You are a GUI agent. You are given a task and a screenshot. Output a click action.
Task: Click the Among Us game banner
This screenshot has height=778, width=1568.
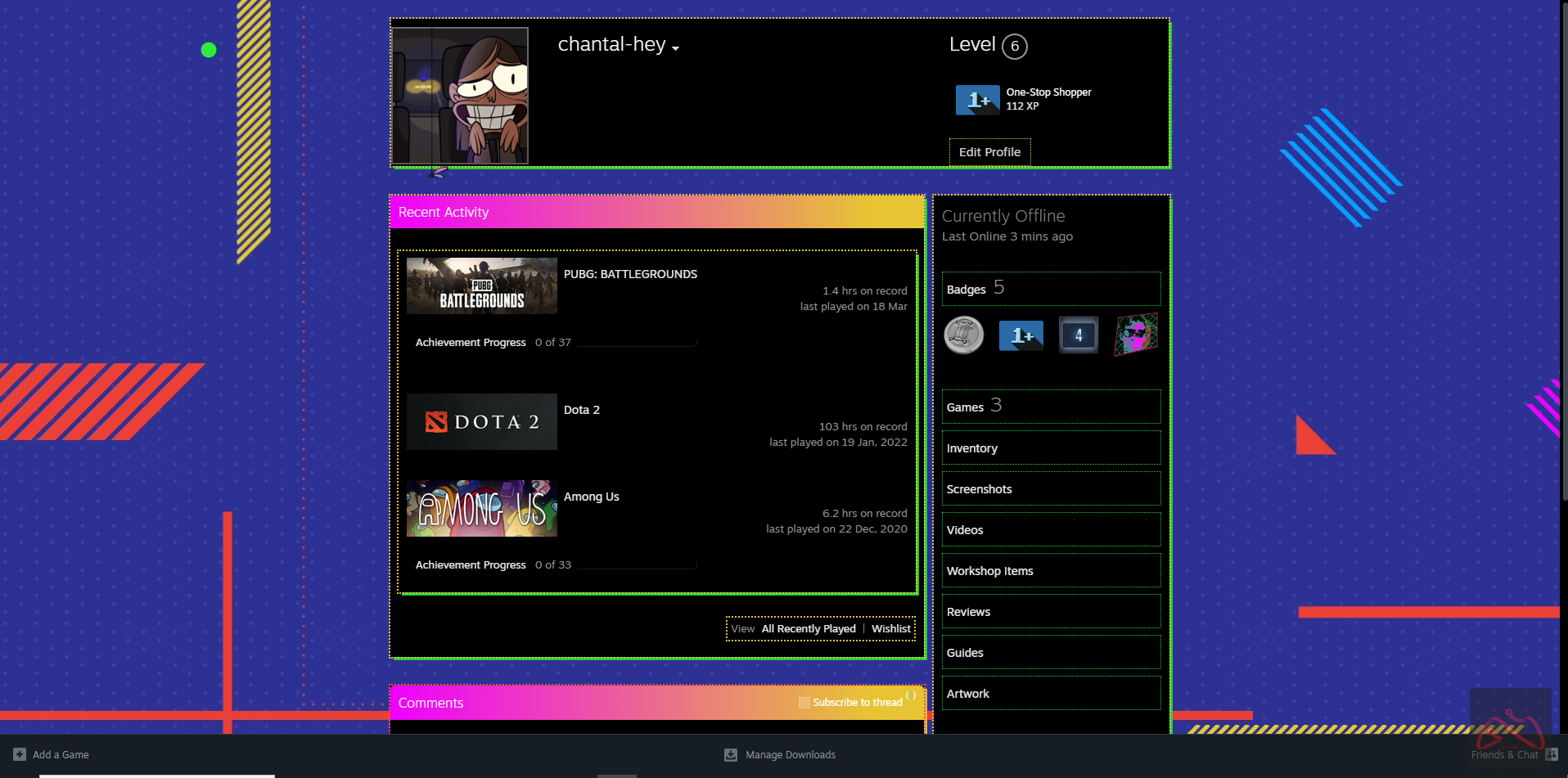(481, 509)
